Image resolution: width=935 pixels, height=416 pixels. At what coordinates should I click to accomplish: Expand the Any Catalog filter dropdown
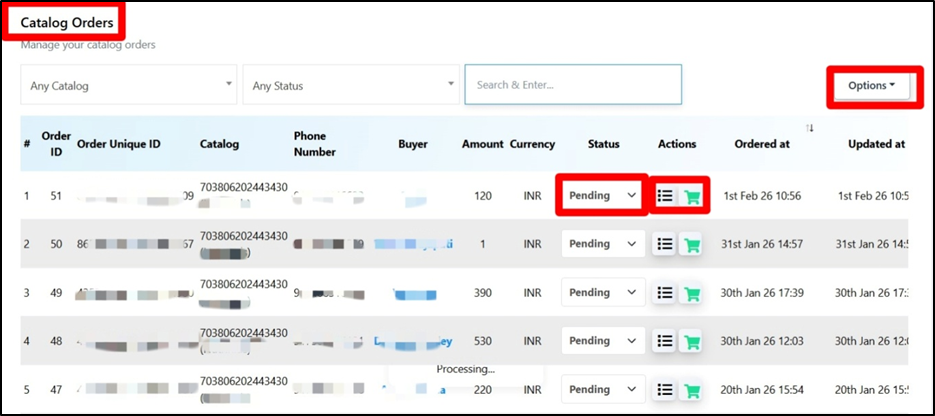[130, 86]
